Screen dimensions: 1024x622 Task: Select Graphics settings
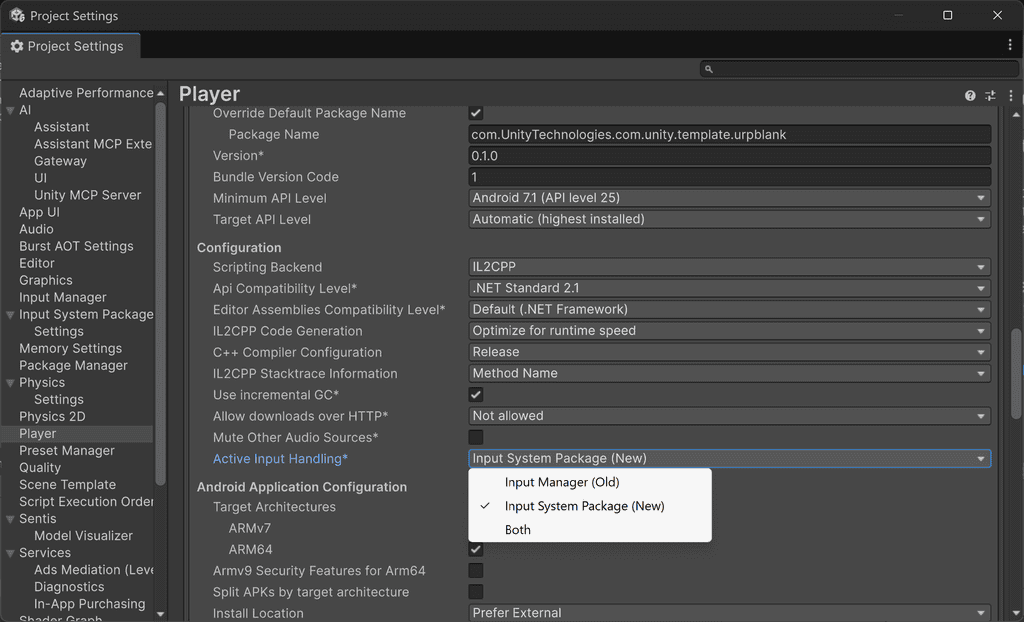tap(46, 280)
